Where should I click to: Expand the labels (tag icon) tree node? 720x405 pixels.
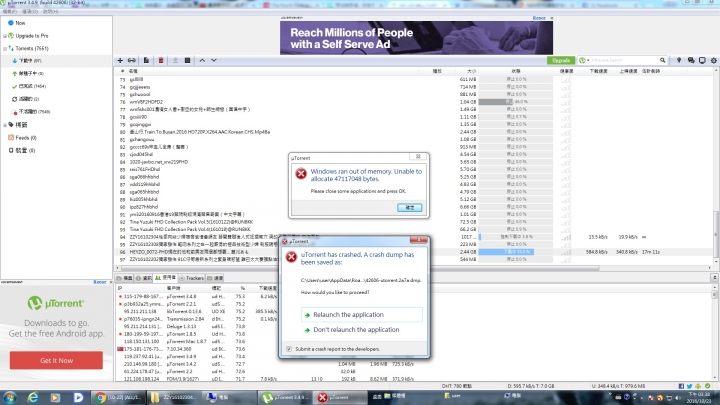pyautogui.click(x=5, y=125)
